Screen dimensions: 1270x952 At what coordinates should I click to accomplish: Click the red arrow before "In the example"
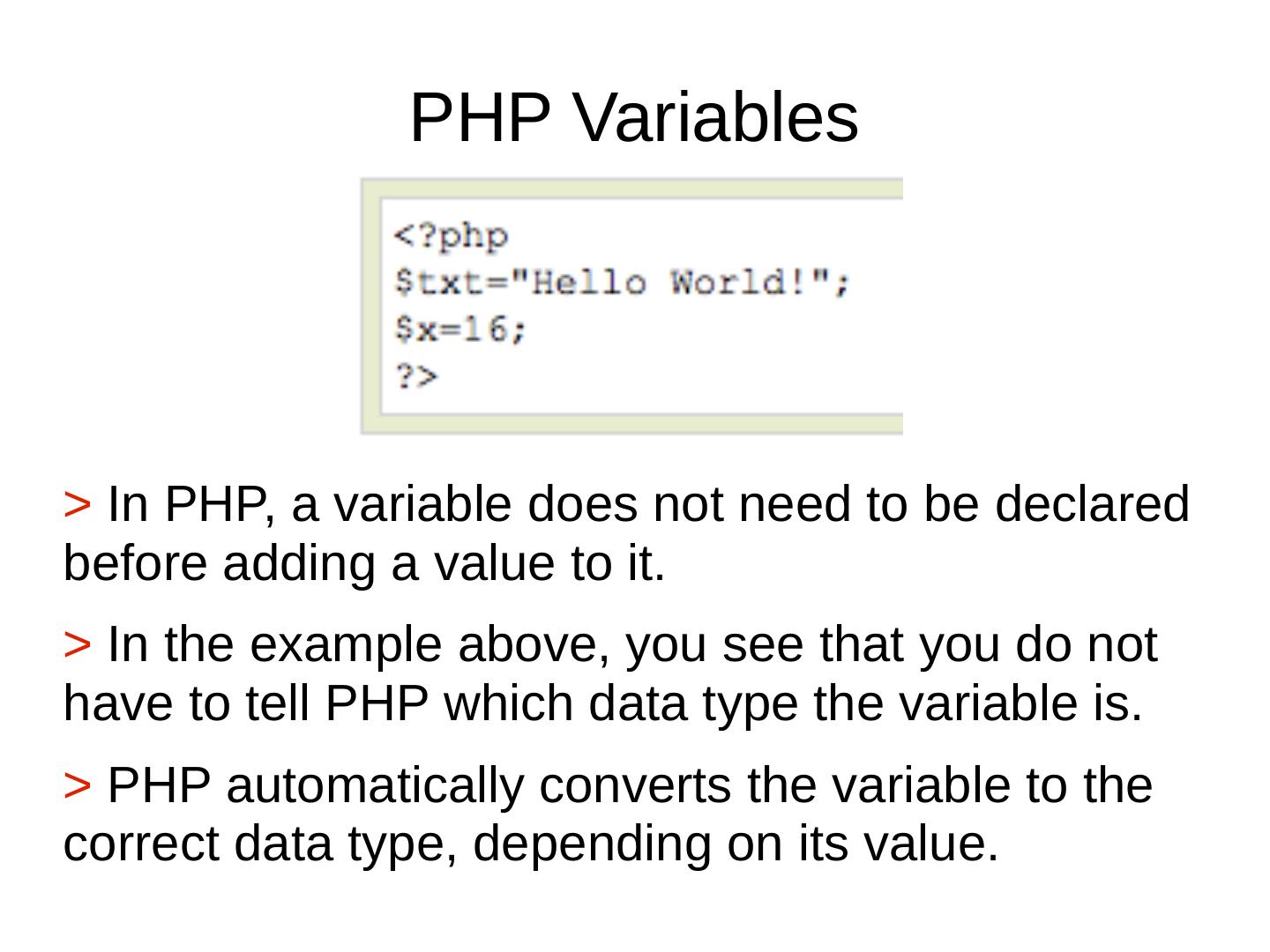[77, 645]
